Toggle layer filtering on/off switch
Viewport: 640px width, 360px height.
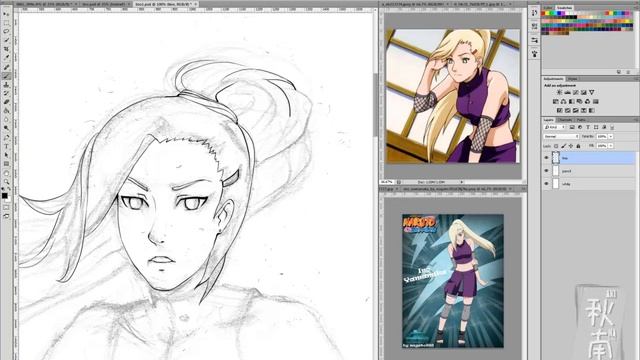[x=612, y=127]
